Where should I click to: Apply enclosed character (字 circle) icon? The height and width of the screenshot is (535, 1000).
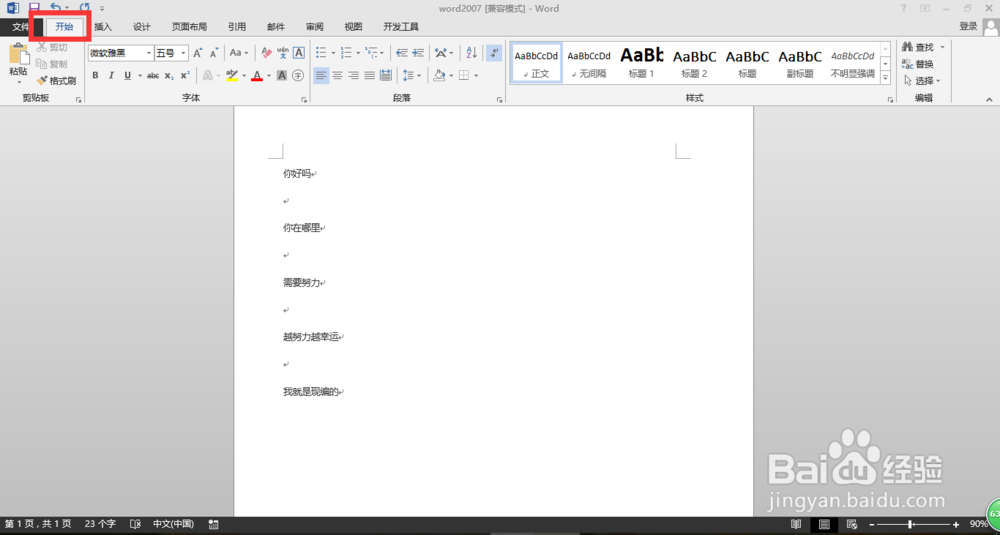coord(298,76)
